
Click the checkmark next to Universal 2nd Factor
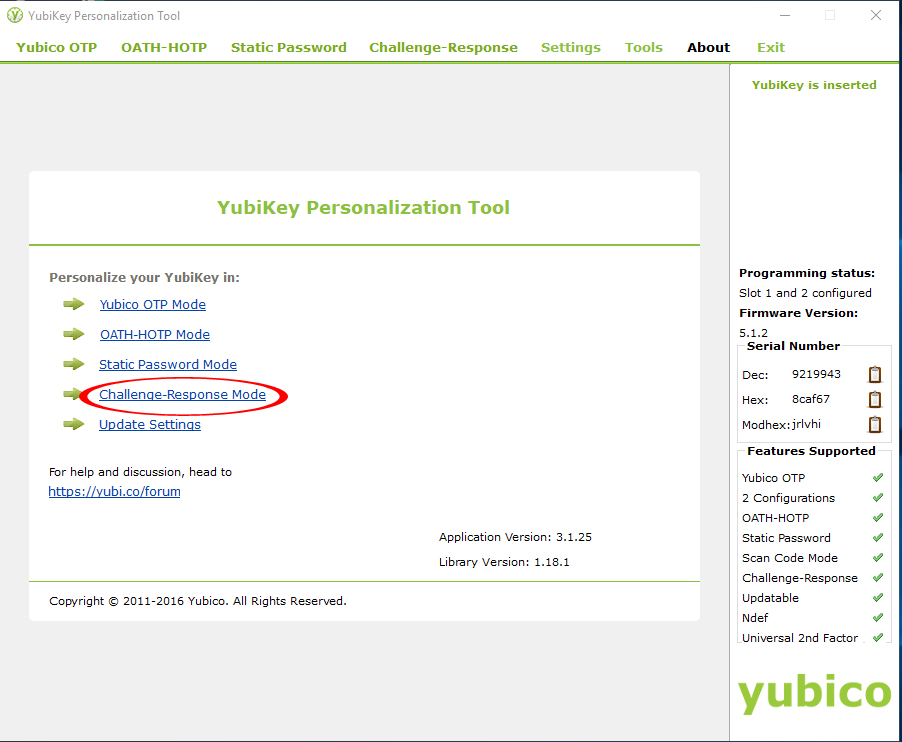click(878, 637)
